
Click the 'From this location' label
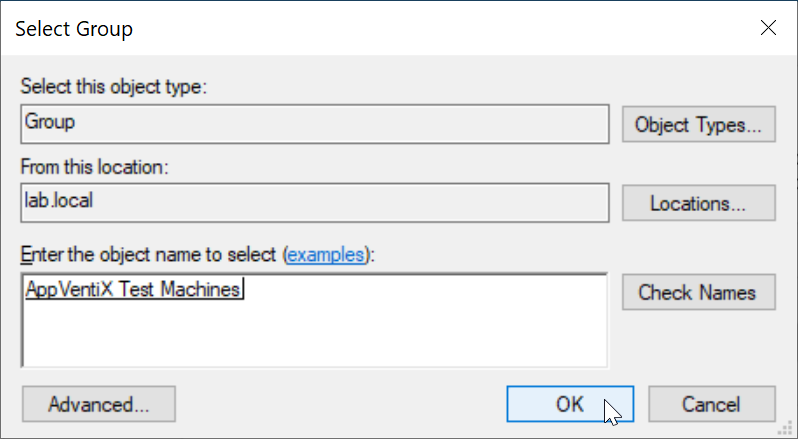coord(94,166)
